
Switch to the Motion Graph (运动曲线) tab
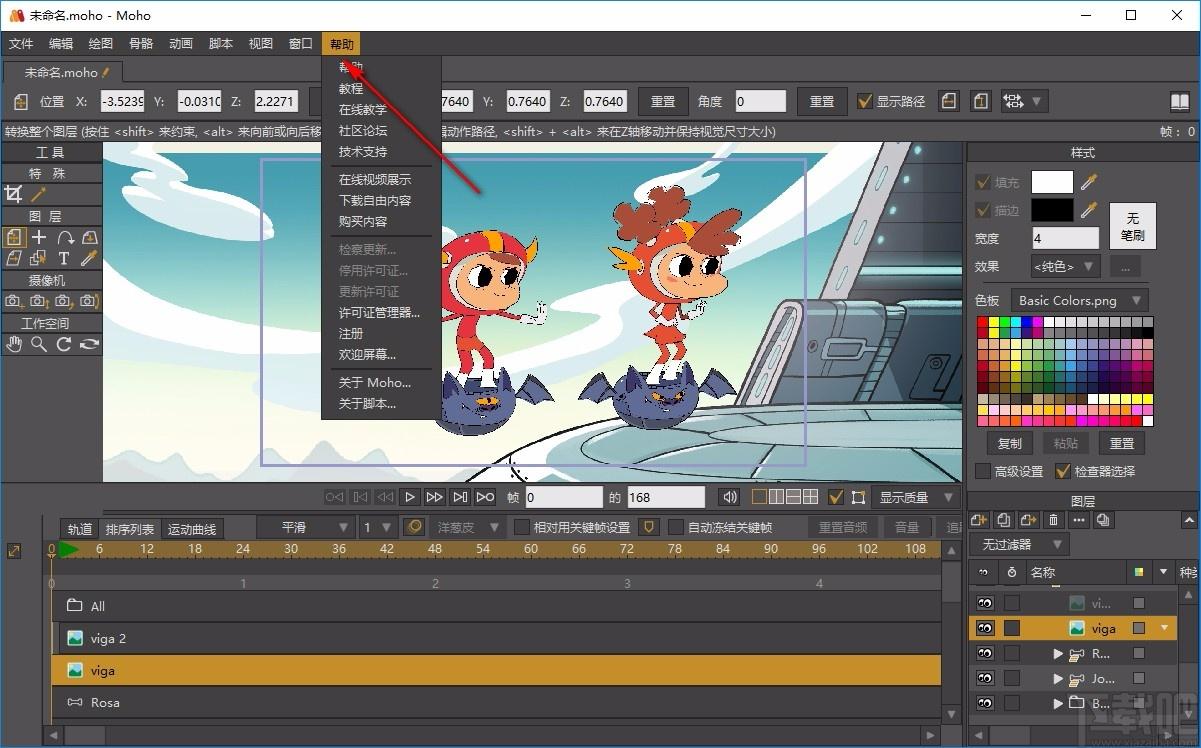click(192, 529)
